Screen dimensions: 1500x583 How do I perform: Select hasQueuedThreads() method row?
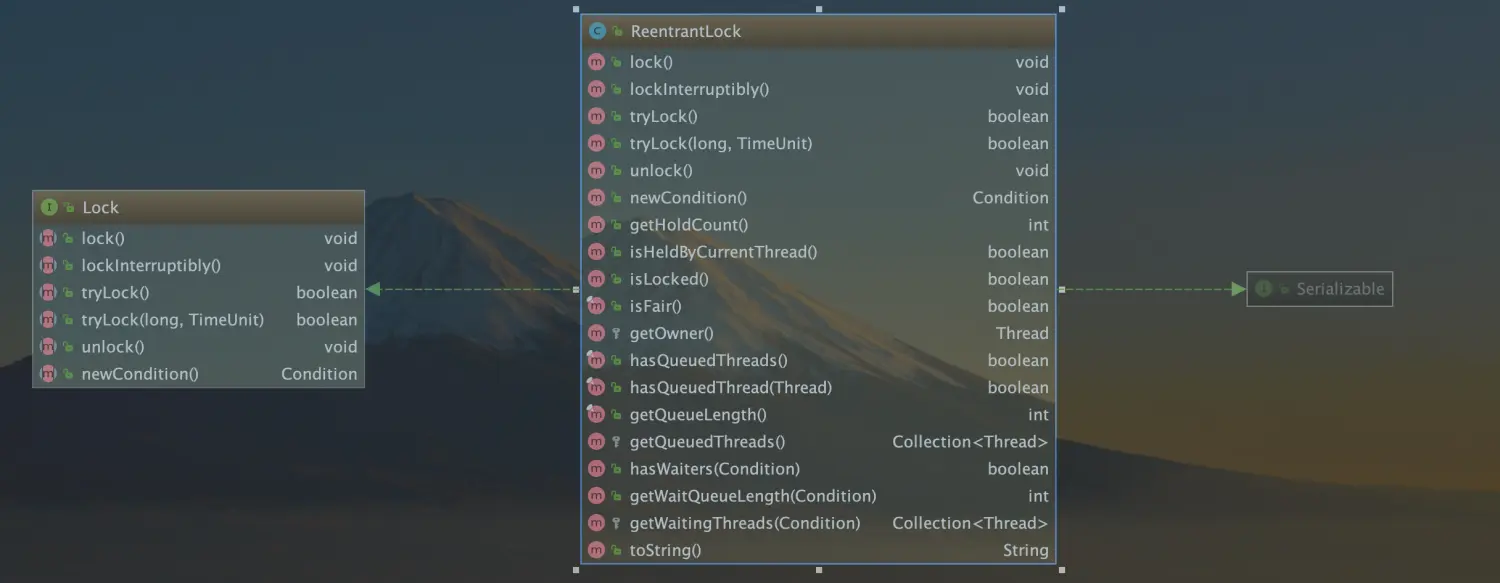click(818, 360)
